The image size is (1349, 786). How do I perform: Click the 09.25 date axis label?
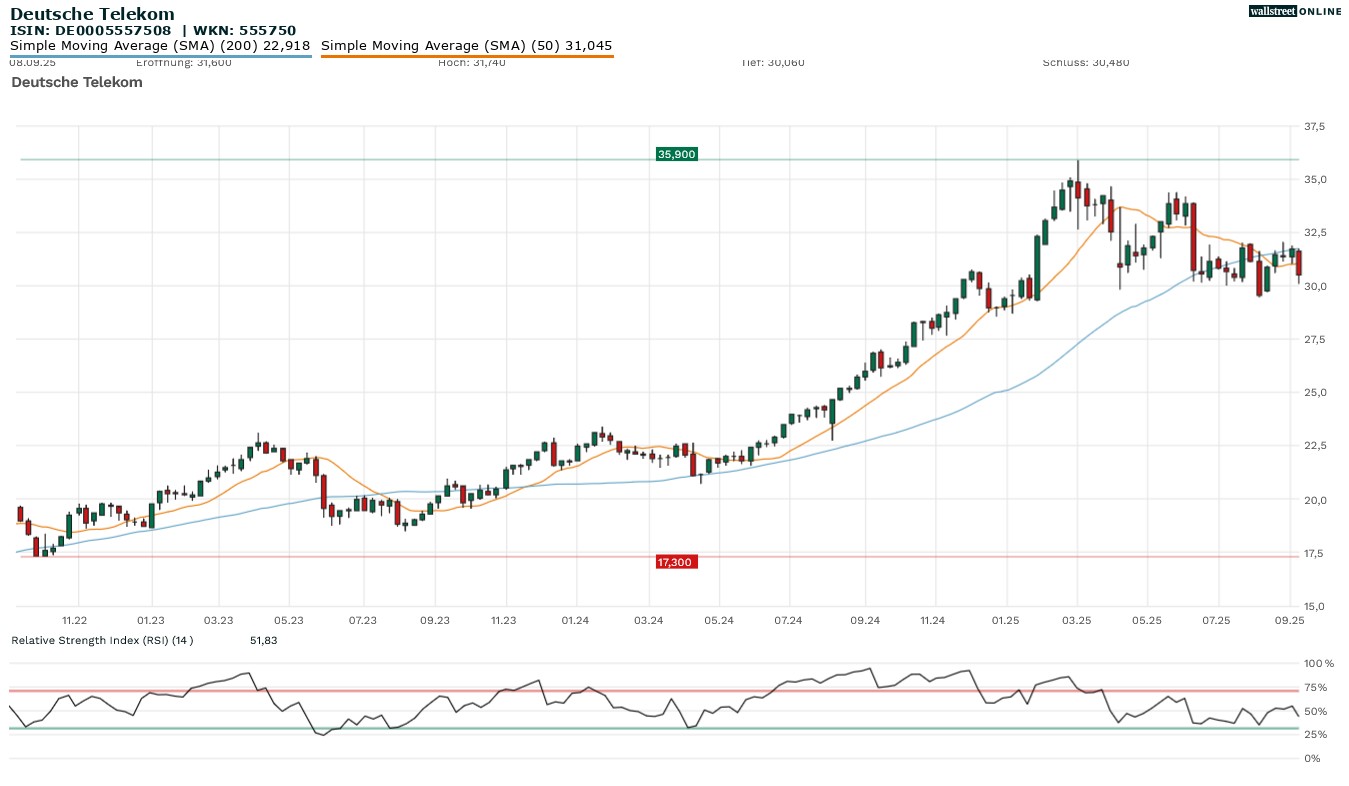pos(1290,621)
